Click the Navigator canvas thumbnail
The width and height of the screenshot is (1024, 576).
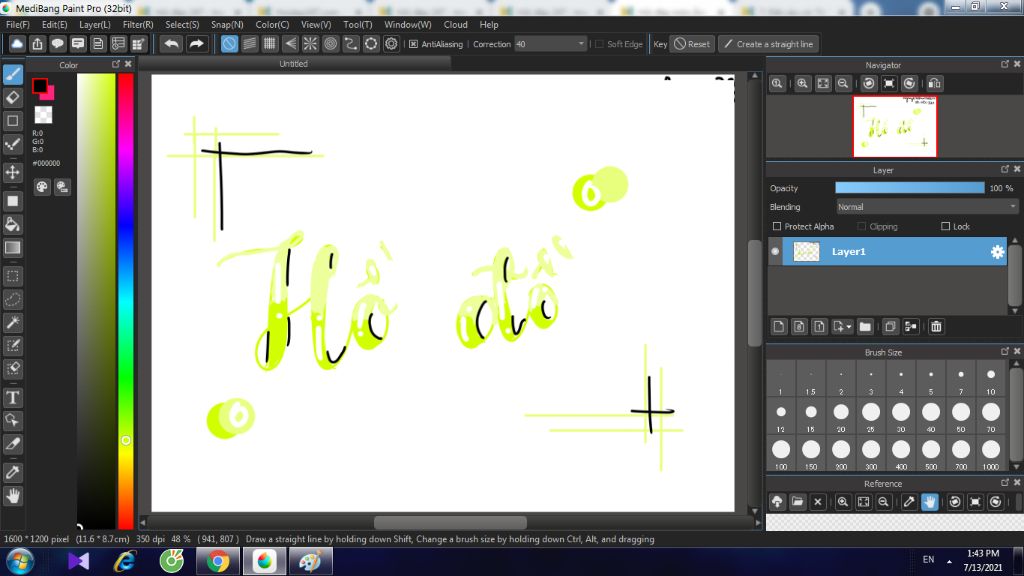pyautogui.click(x=895, y=127)
